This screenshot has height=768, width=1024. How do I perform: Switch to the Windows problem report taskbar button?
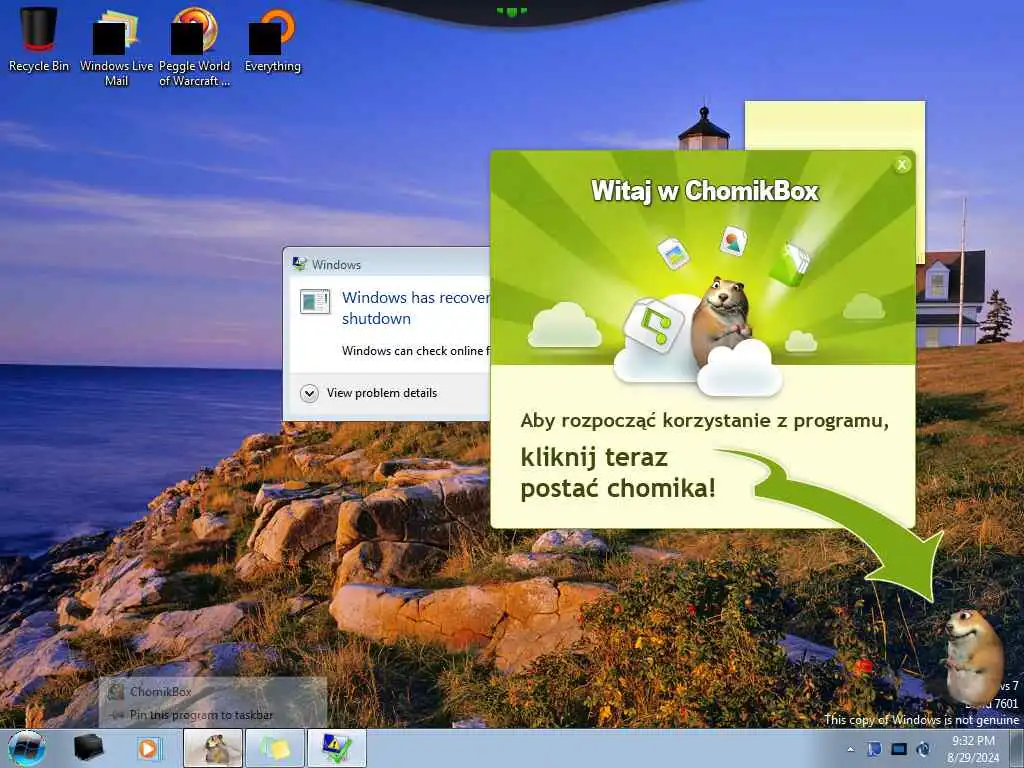coord(336,748)
